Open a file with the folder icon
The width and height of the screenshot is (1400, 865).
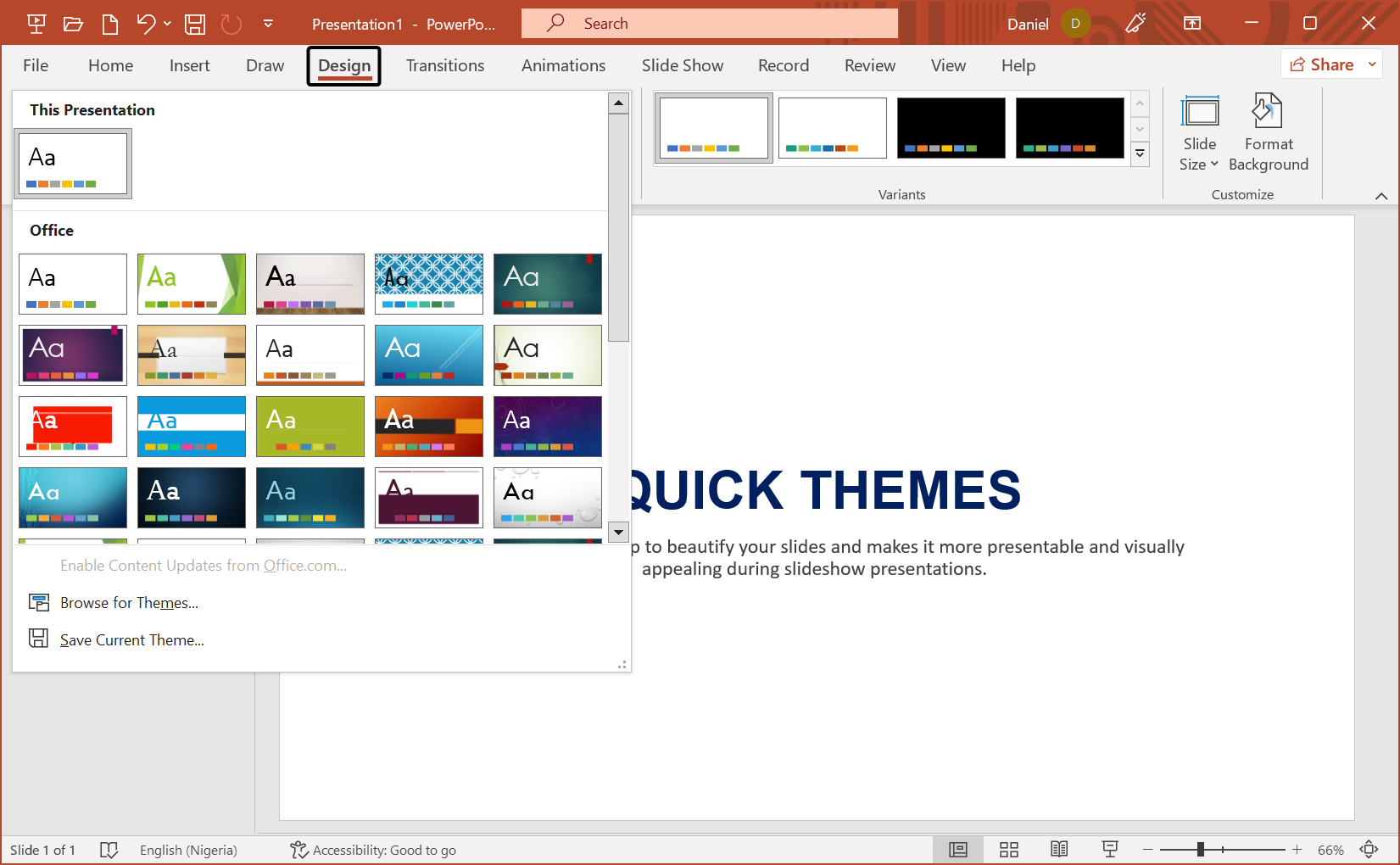point(73,23)
